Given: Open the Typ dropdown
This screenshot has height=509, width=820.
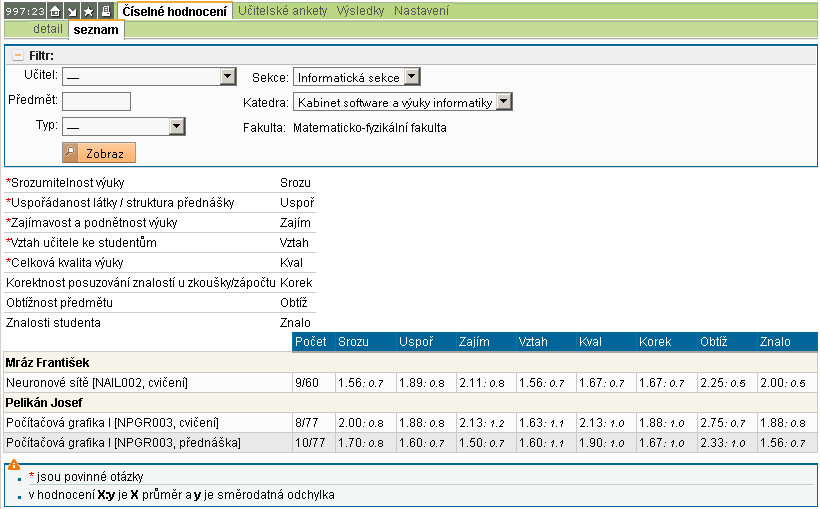Looking at the screenshot, I should pos(124,126).
